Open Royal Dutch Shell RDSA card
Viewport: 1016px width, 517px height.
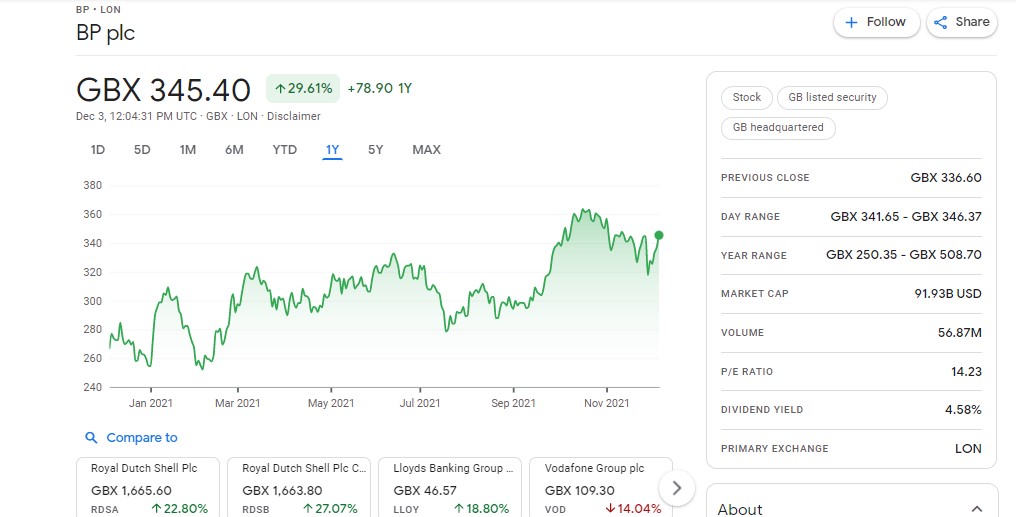tap(148, 487)
